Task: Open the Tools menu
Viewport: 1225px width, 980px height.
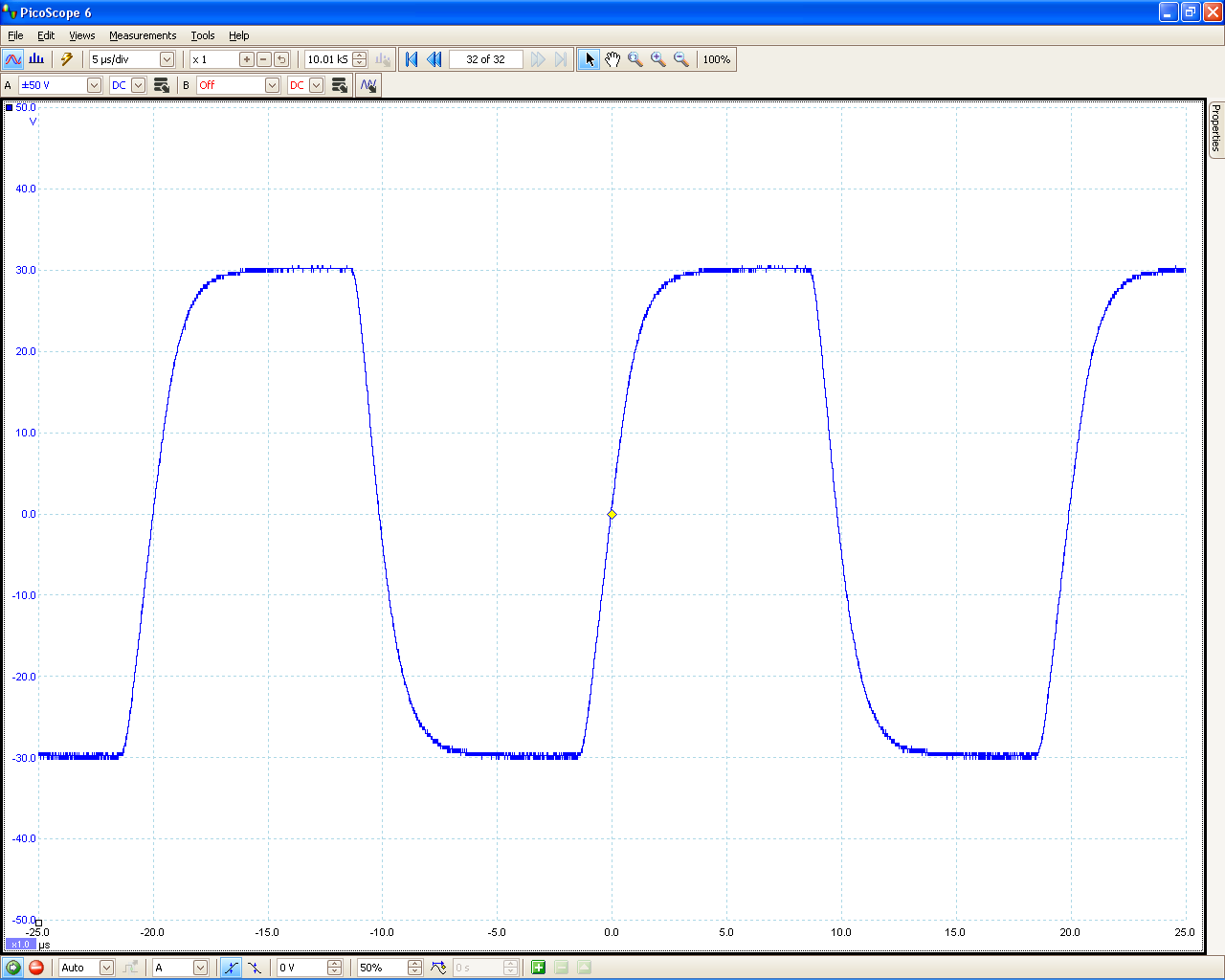Action: pyautogui.click(x=203, y=35)
